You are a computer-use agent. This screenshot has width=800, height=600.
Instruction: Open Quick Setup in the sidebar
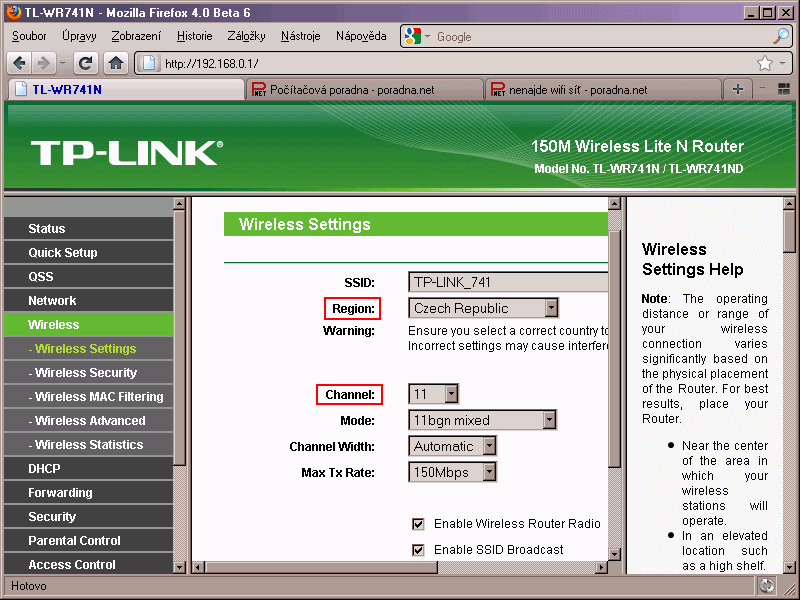[88, 253]
